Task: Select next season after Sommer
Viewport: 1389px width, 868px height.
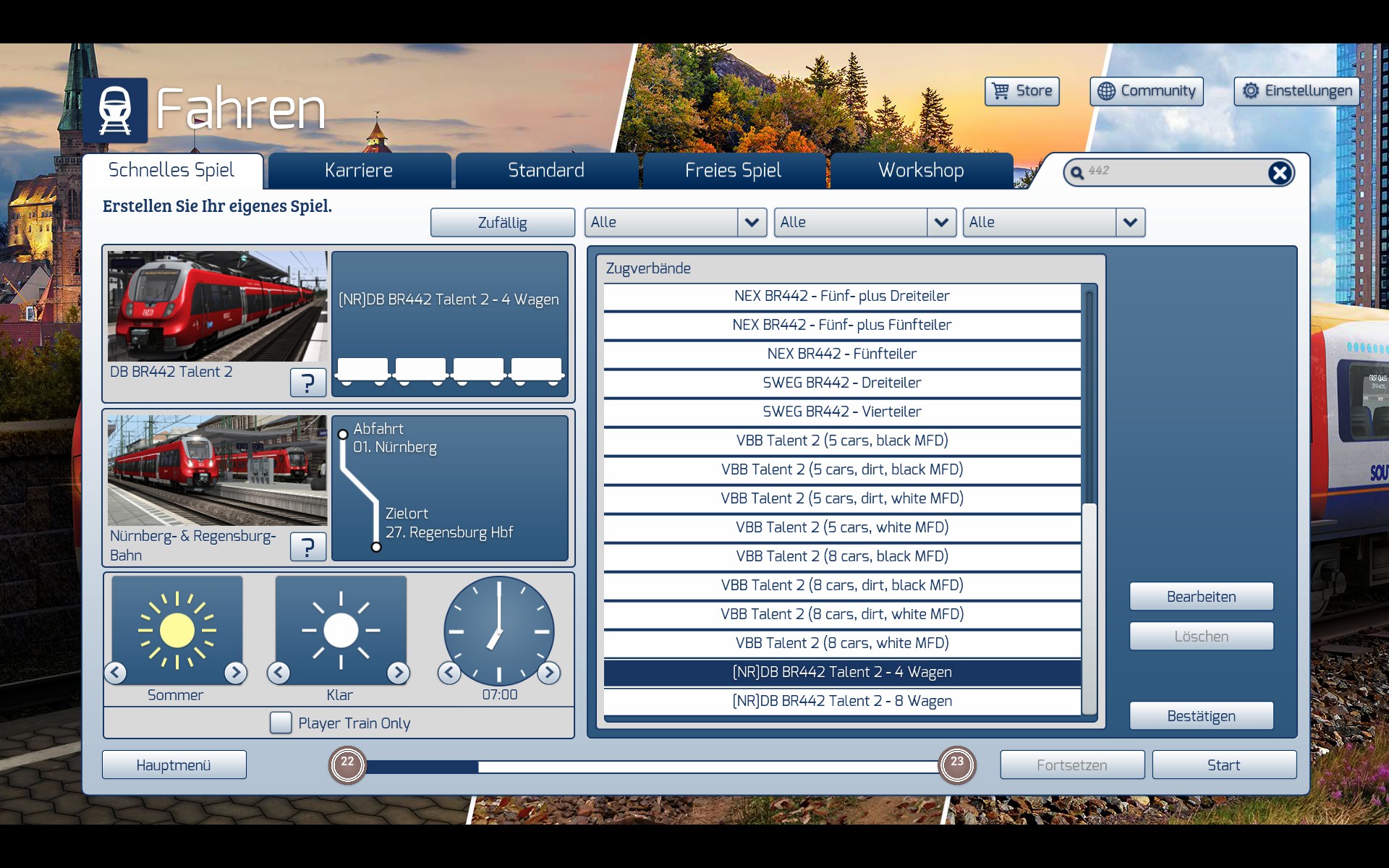Action: [x=235, y=673]
